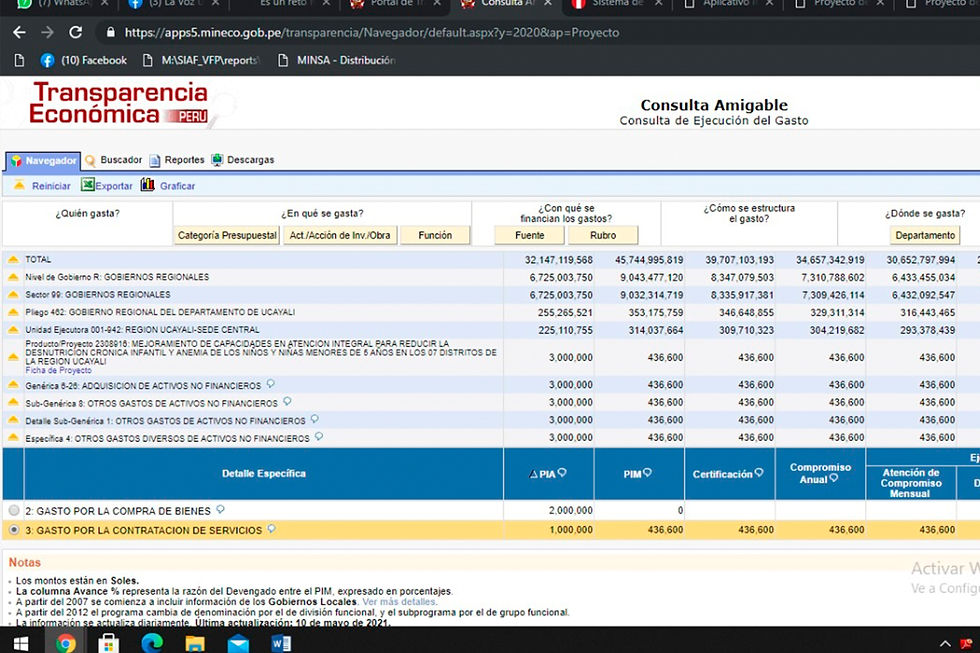Click the browser back arrow
Viewport: 980px width, 653px height.
pyautogui.click(x=19, y=32)
